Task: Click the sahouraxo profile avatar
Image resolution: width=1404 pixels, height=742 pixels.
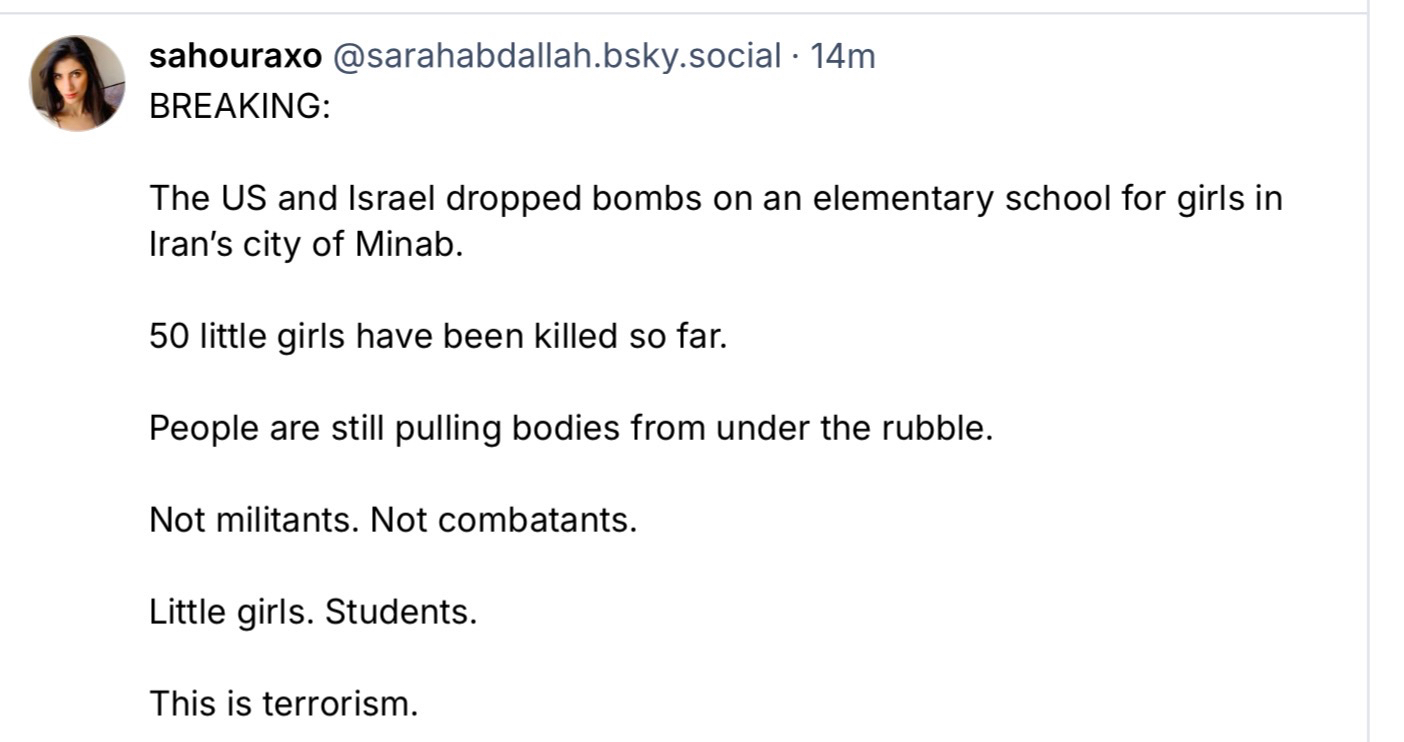Action: tap(78, 83)
